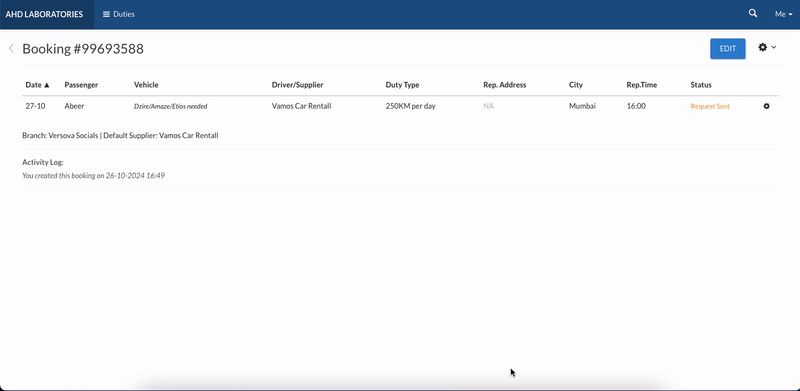Viewport: 800px width, 391px height.
Task: Select the Vamos Car Rentall supplier cell
Action: [301, 106]
